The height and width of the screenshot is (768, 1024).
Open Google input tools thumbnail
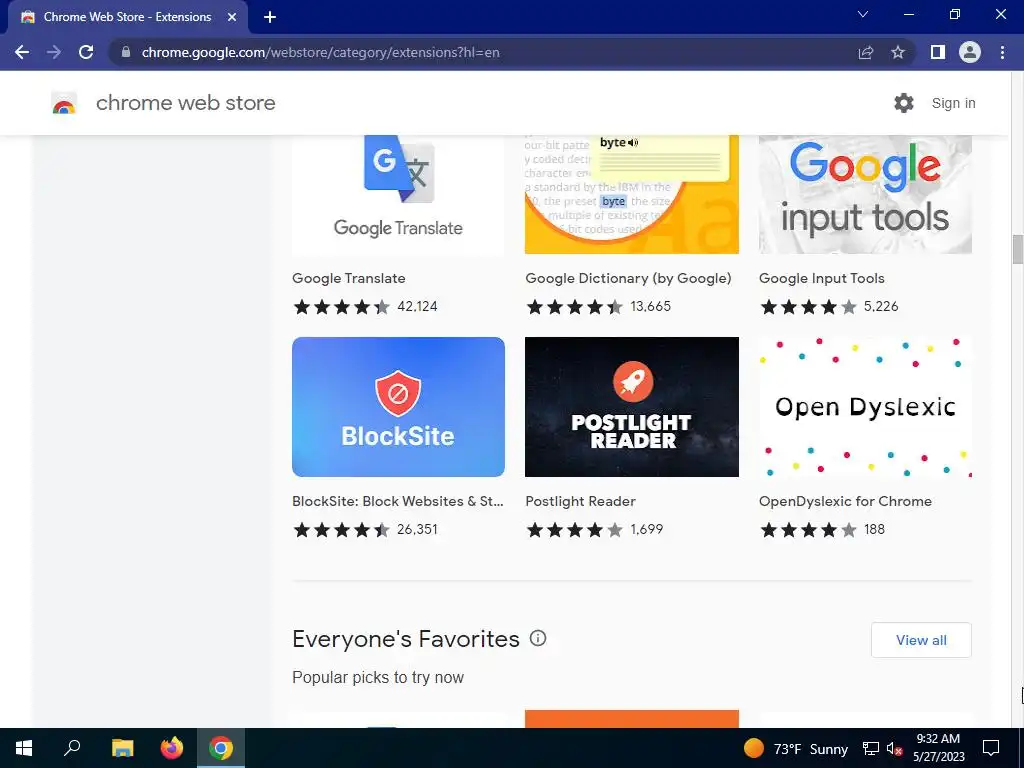click(x=865, y=195)
